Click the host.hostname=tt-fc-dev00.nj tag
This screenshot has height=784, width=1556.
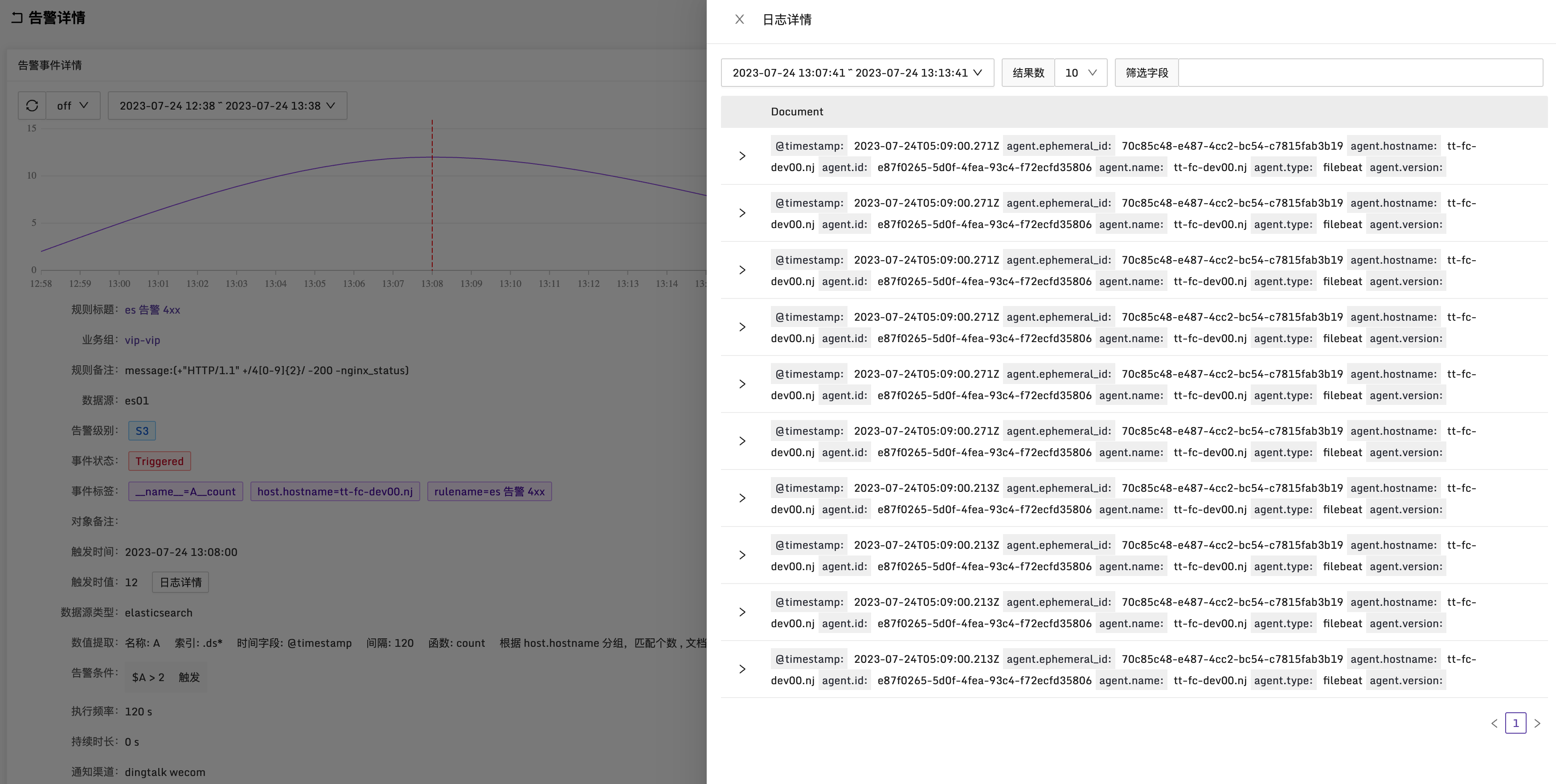click(x=335, y=492)
